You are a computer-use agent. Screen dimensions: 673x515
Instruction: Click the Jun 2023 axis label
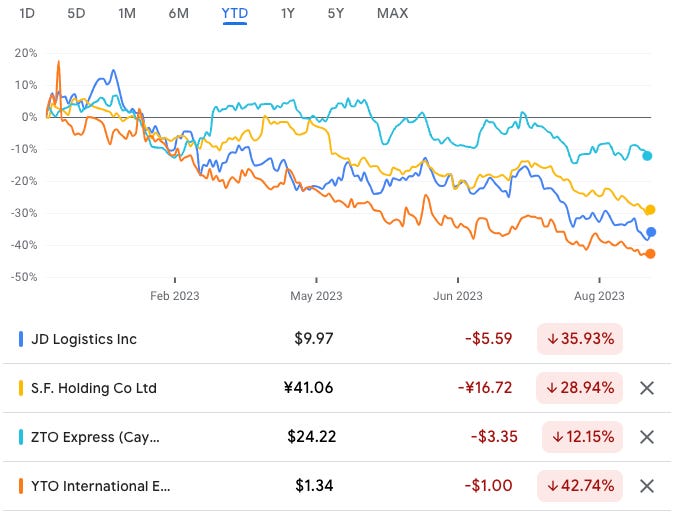click(x=458, y=296)
